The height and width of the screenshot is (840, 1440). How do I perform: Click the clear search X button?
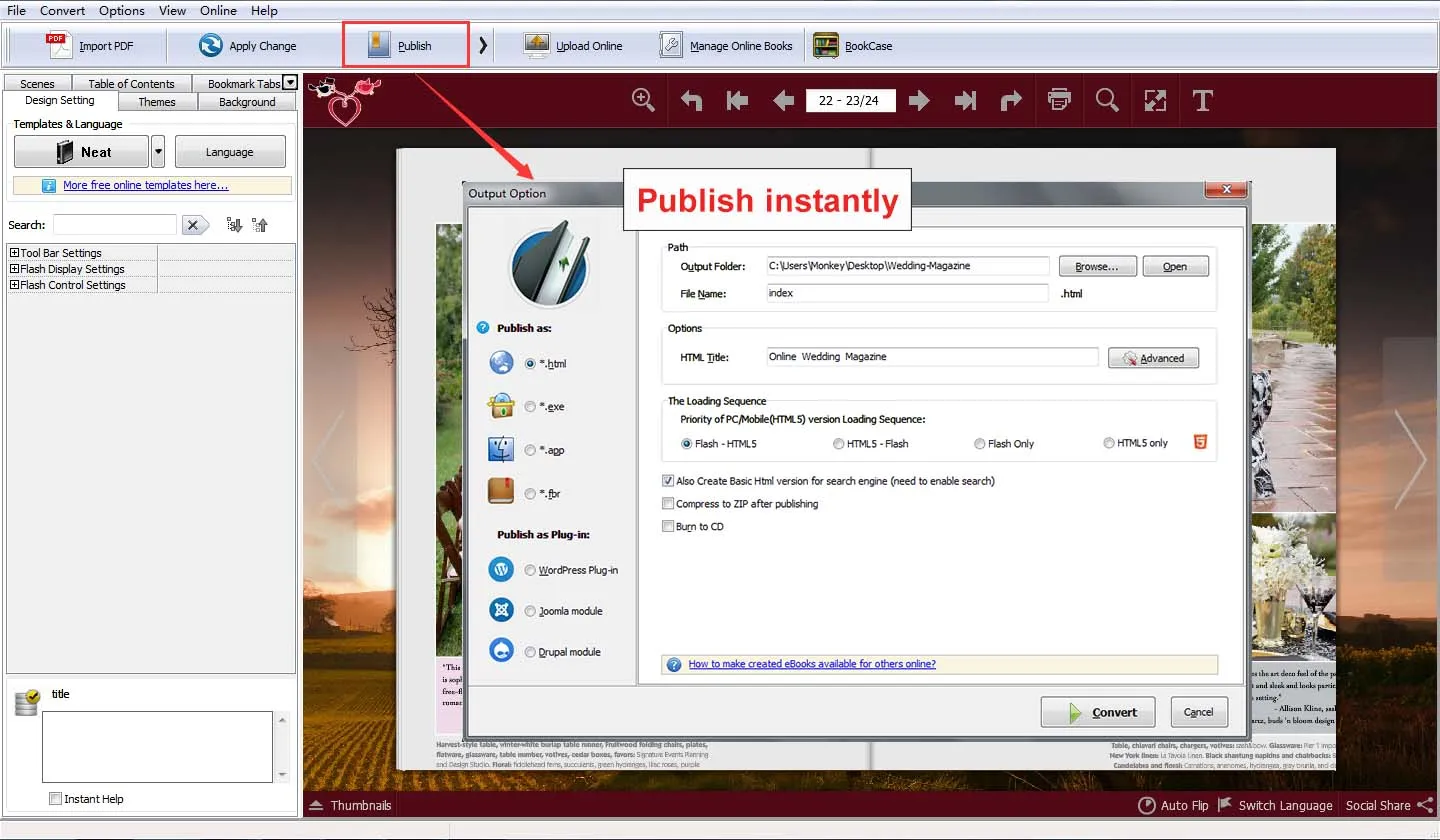(x=194, y=225)
